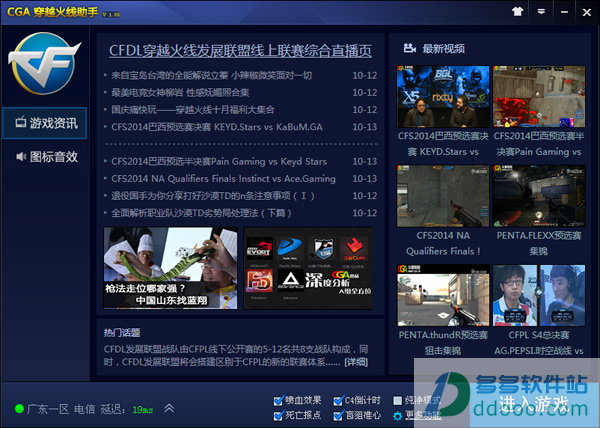600x428 pixels.
Task: Open news 来自宝岛台湾的全能解说立蓁
Action: pyautogui.click(x=211, y=75)
